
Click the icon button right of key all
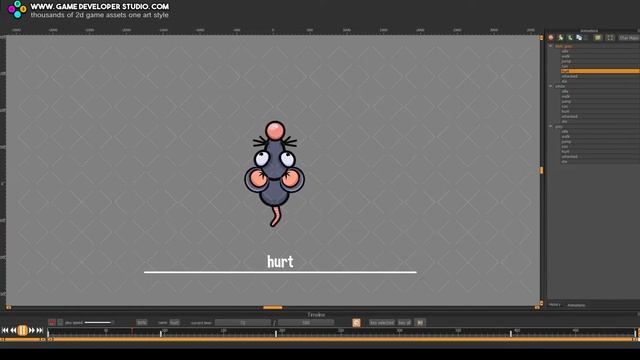pyautogui.click(x=420, y=322)
